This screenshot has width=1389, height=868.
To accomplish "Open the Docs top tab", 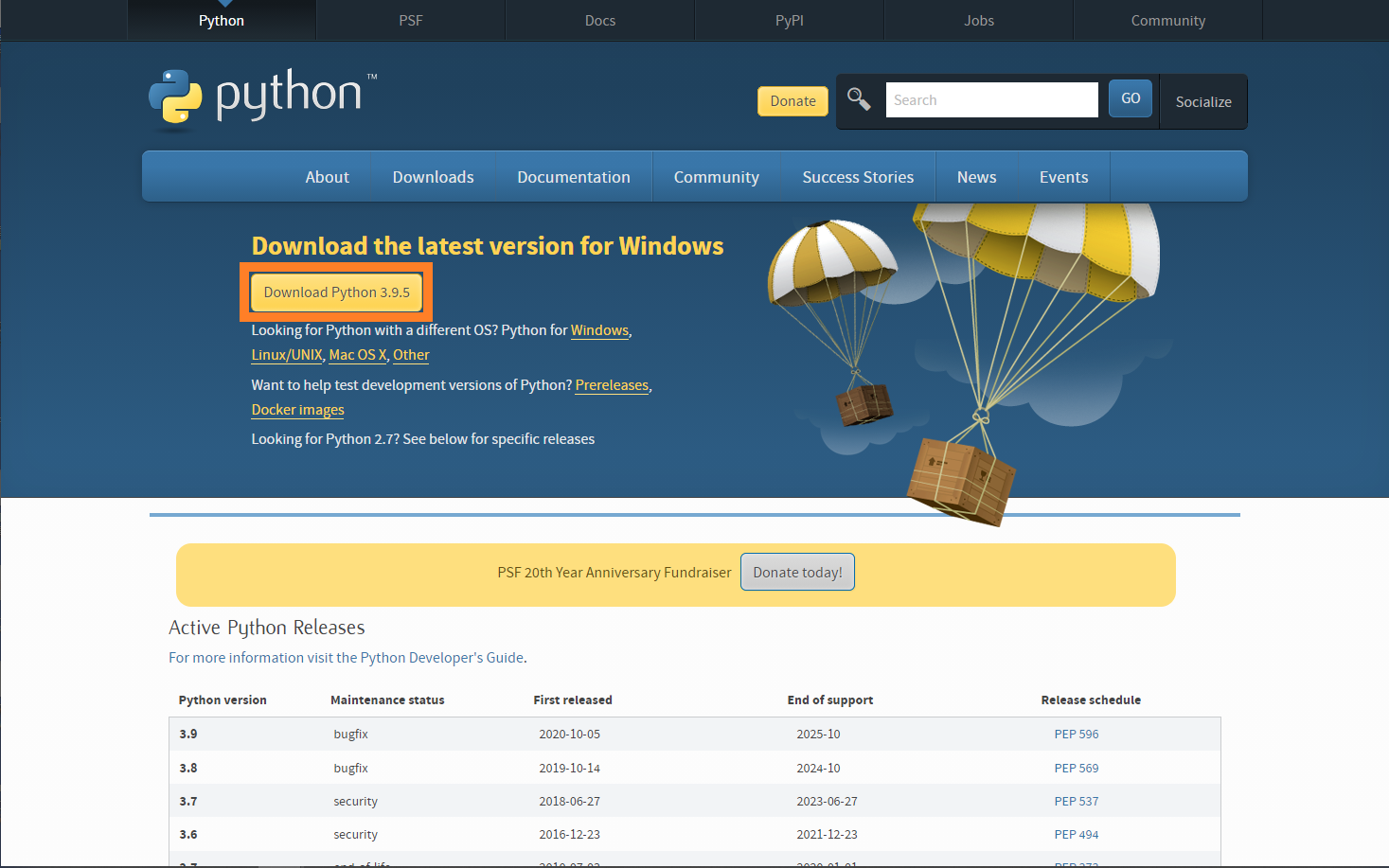I will [x=600, y=20].
